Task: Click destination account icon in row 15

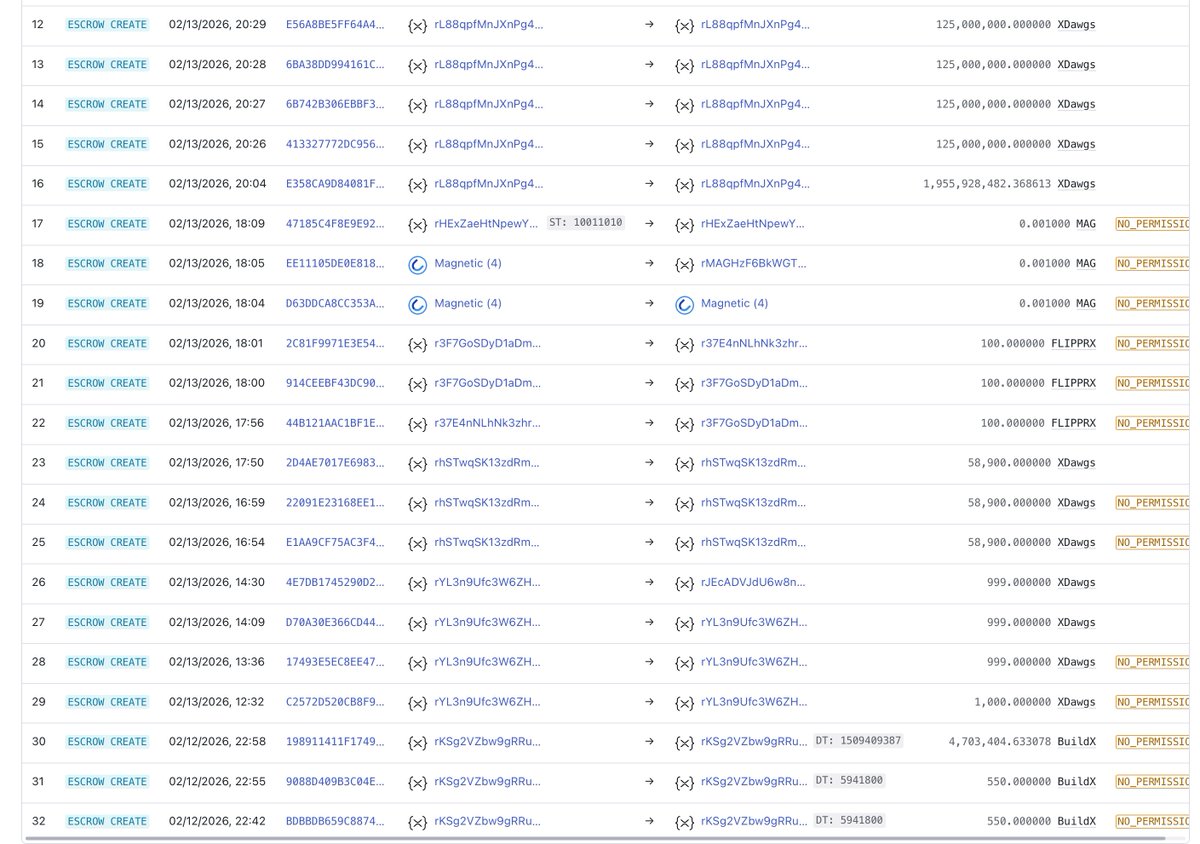Action: click(685, 144)
